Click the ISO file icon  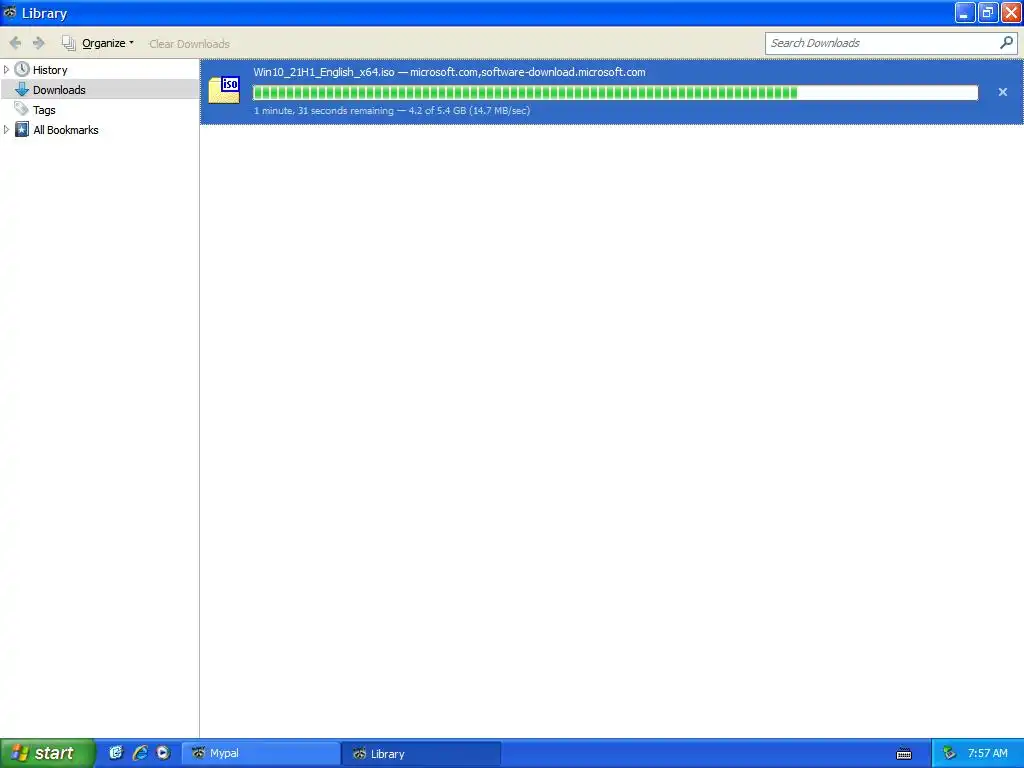tap(224, 90)
